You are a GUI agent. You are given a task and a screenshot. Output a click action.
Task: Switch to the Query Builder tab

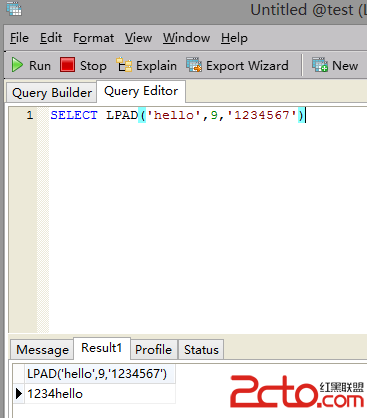(52, 93)
